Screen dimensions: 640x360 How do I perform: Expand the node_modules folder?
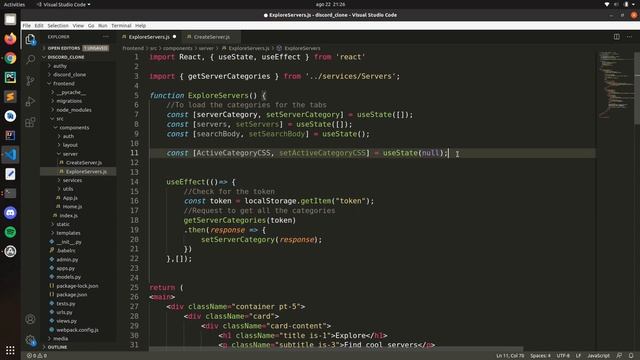click(73, 110)
